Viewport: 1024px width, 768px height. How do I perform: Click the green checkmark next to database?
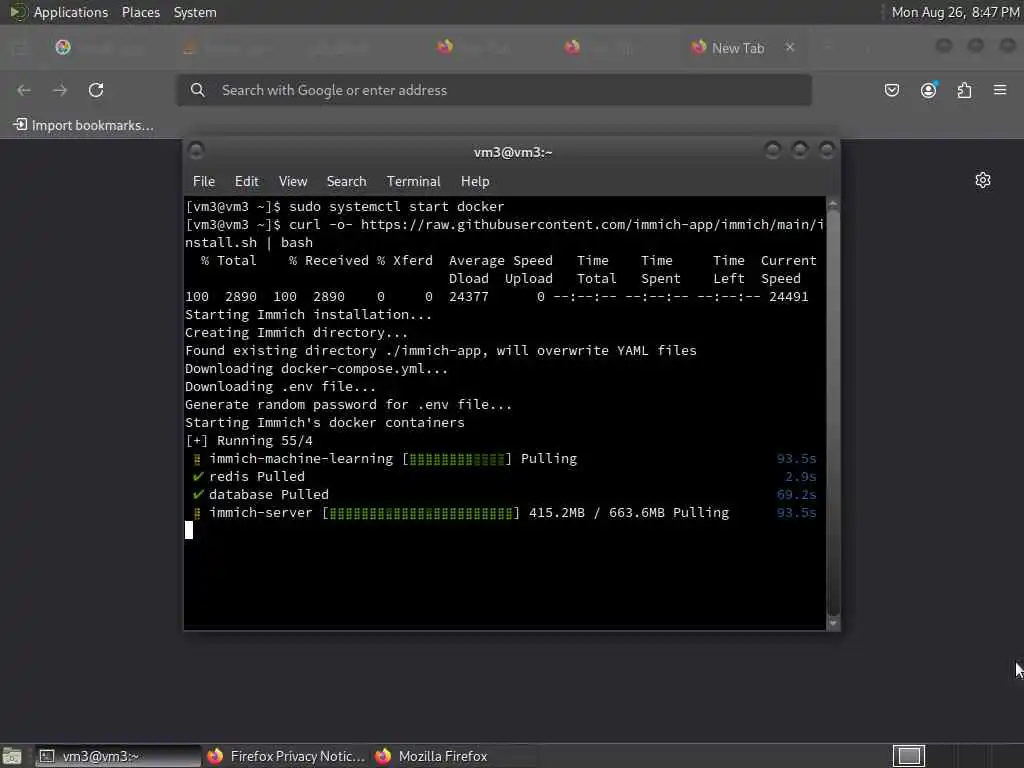point(198,494)
